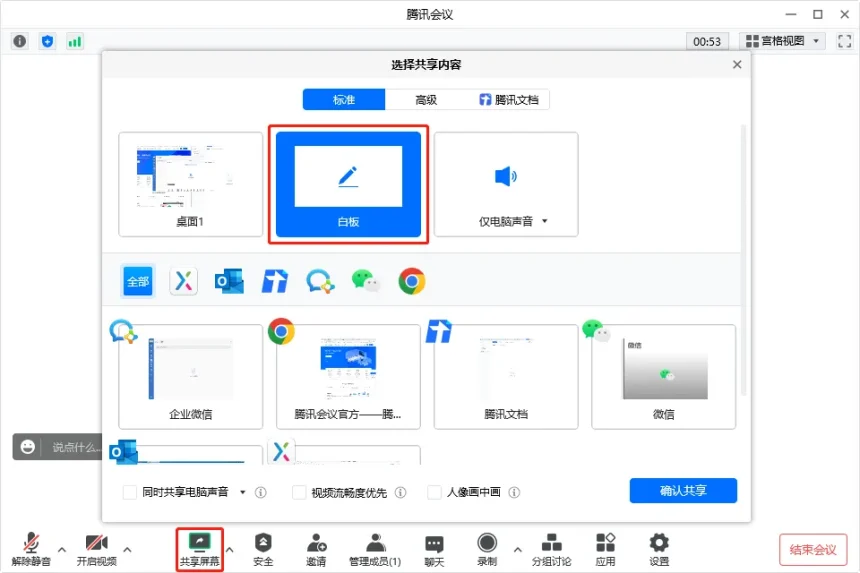This screenshot has height=573, width=860.
Task: Tick the 视频流畅度优先 checkbox
Action: (299, 492)
